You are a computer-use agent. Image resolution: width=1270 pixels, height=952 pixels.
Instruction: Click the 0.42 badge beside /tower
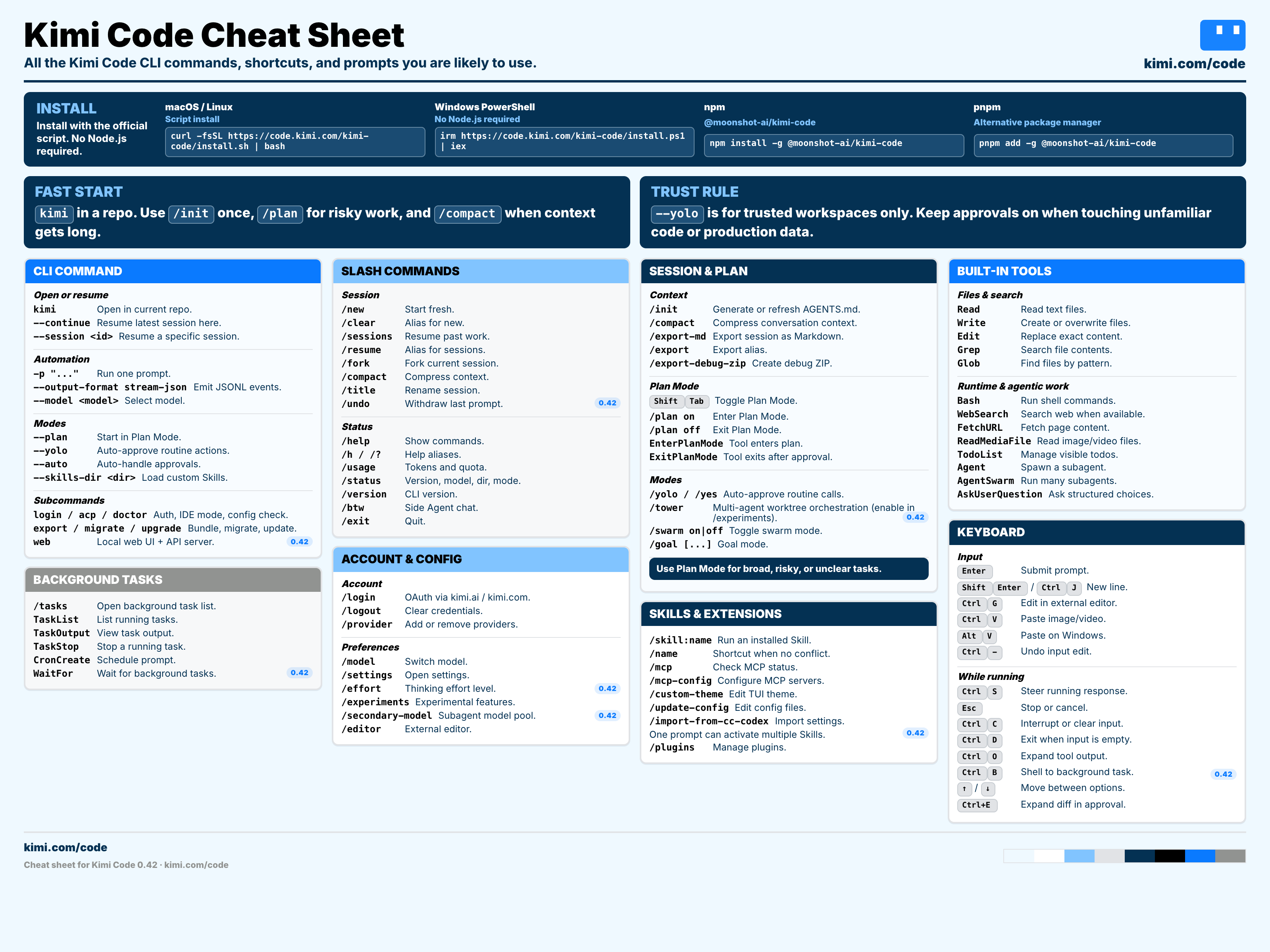point(915,517)
